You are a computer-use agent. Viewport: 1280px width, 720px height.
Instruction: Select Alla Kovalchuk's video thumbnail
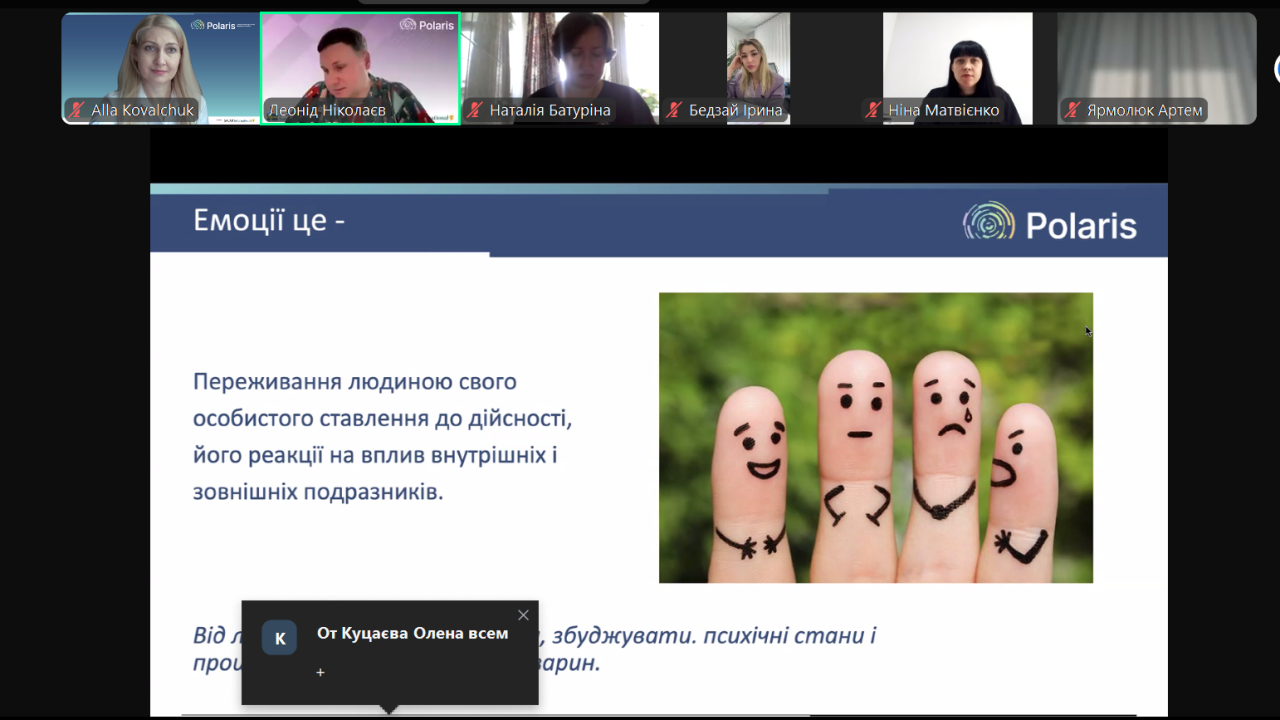[x=160, y=68]
